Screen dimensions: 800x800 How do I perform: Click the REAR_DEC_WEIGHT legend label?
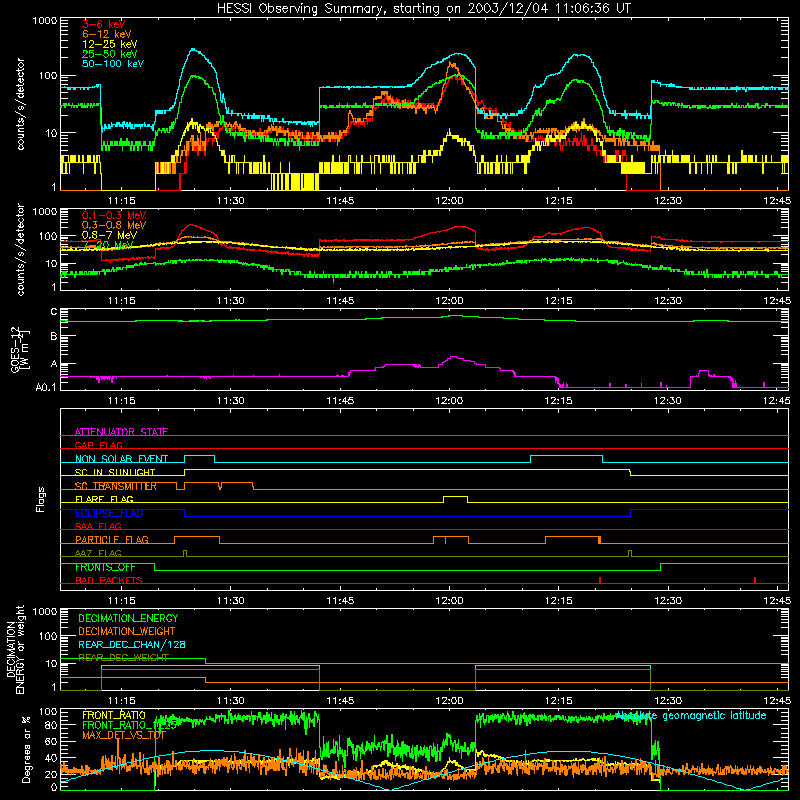pos(123,657)
